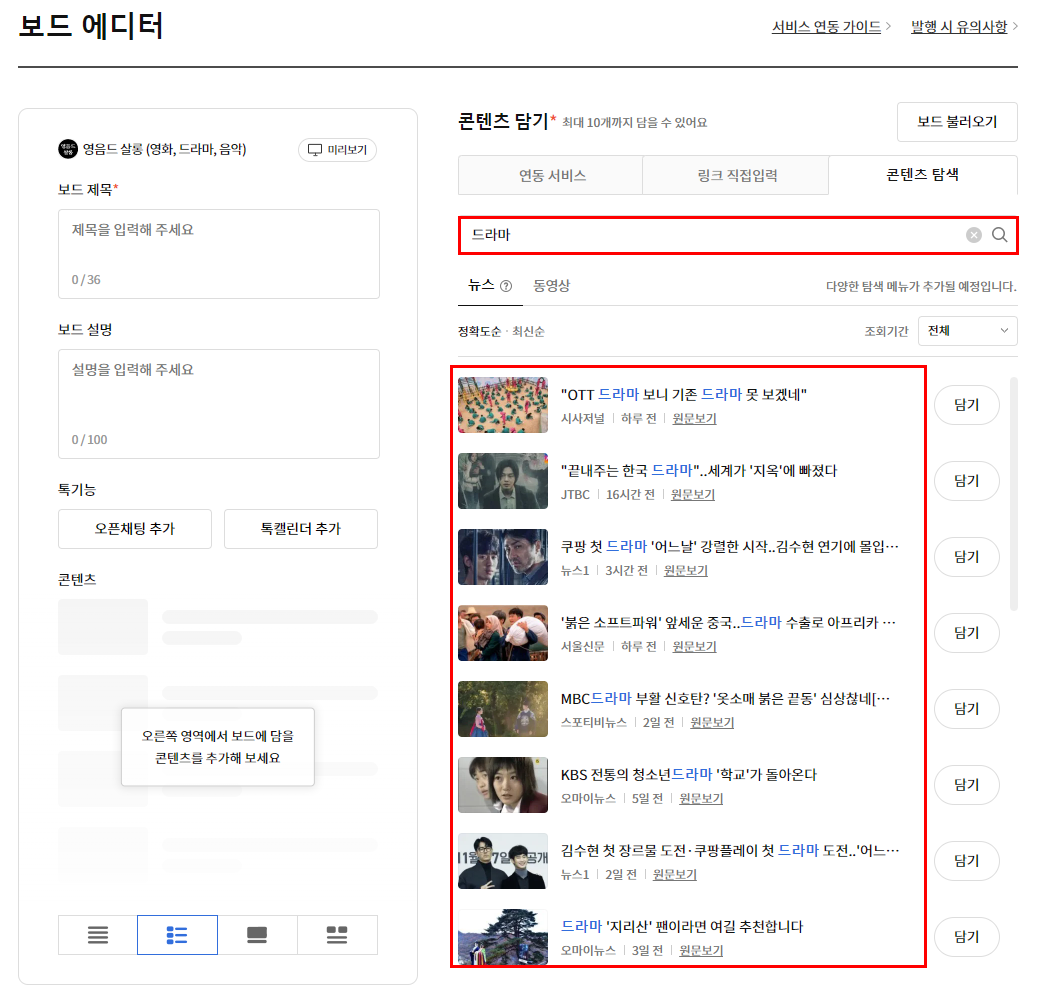Click the help icon next to 뉴스
The height and width of the screenshot is (999, 1044).
506,286
